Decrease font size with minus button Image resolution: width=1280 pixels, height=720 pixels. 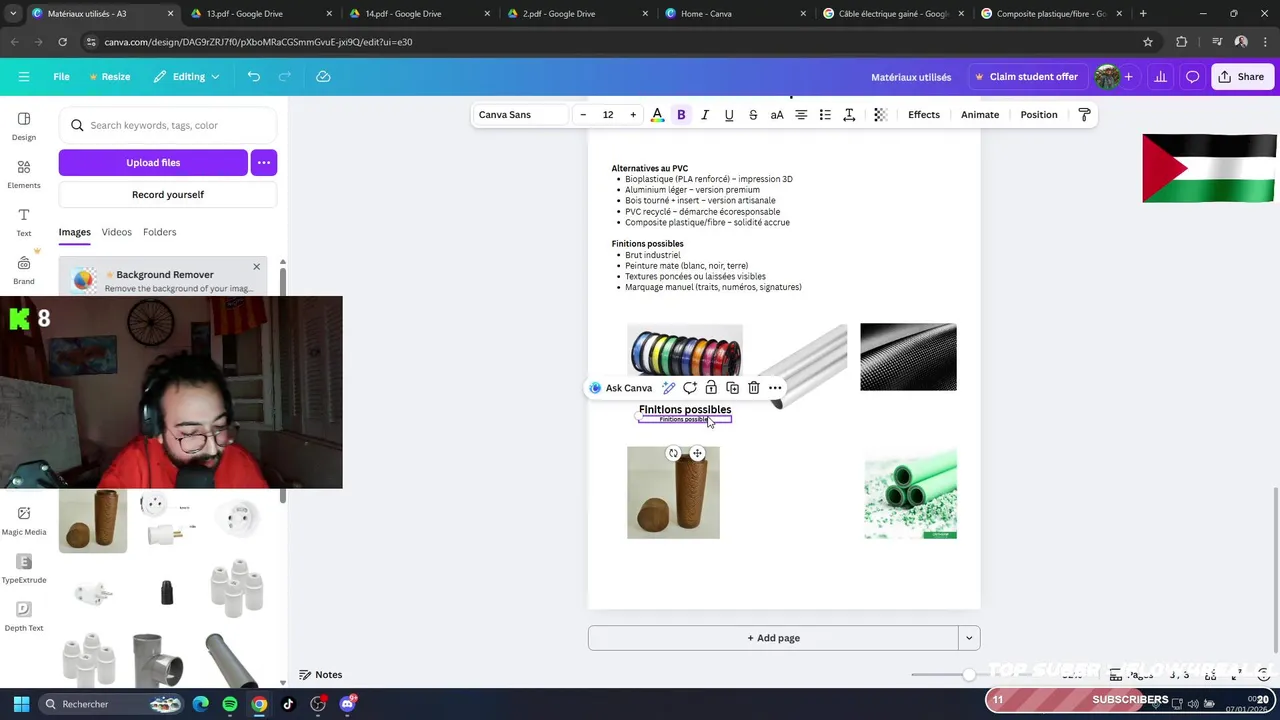click(583, 115)
